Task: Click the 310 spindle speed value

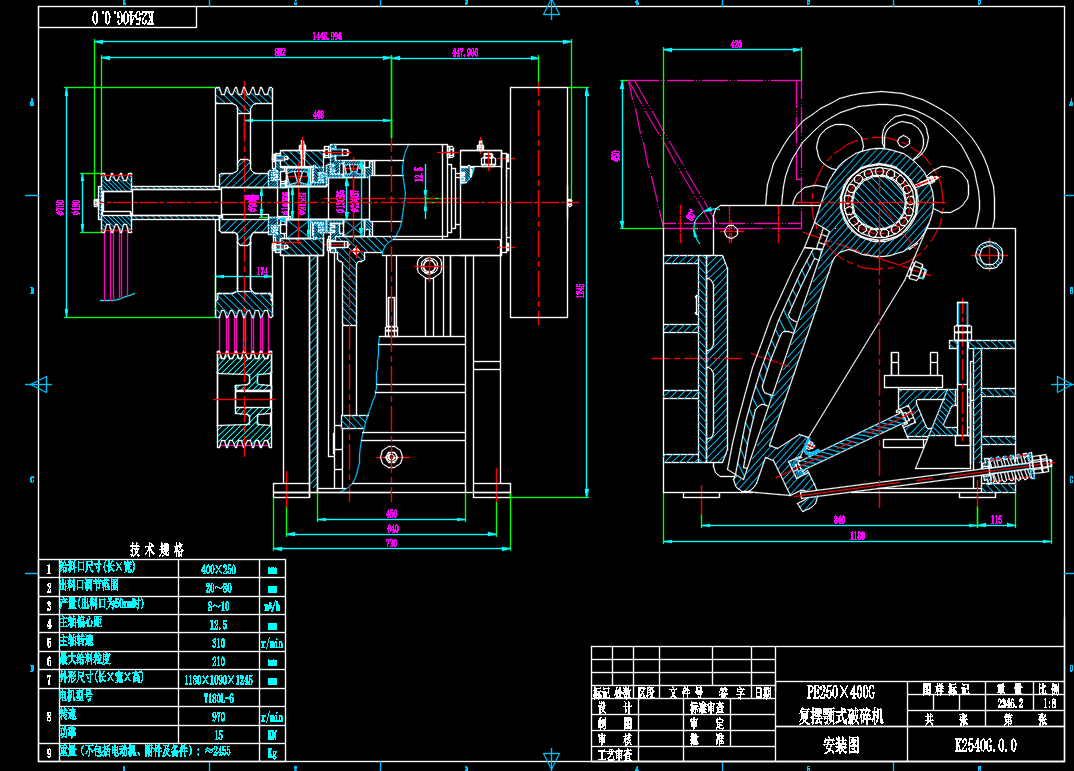Action: [217, 642]
